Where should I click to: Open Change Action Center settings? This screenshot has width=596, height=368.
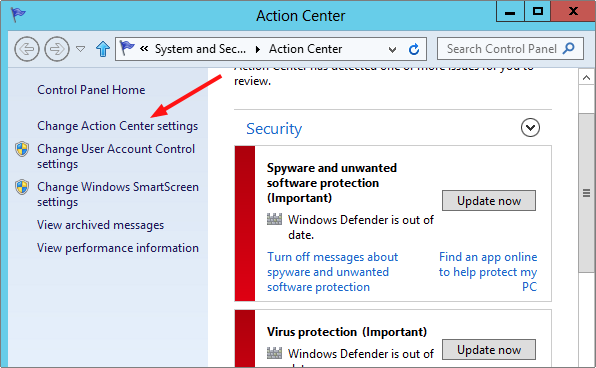click(x=117, y=126)
